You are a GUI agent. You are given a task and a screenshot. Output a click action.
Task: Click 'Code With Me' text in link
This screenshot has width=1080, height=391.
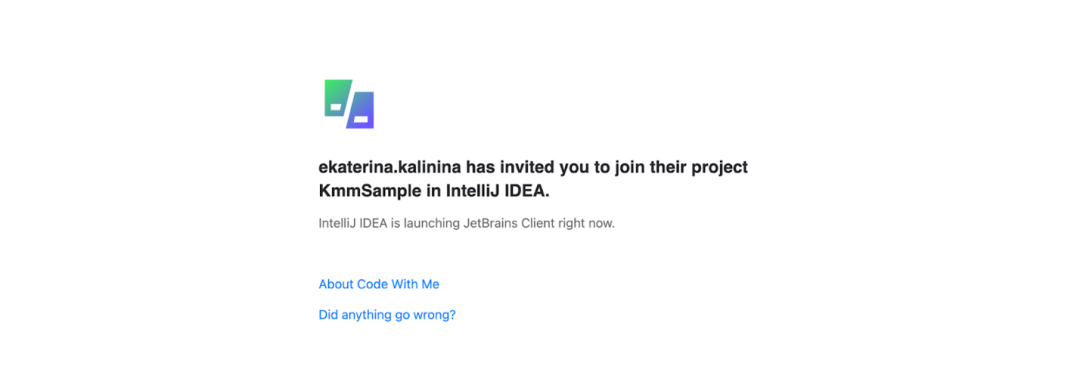pos(398,284)
